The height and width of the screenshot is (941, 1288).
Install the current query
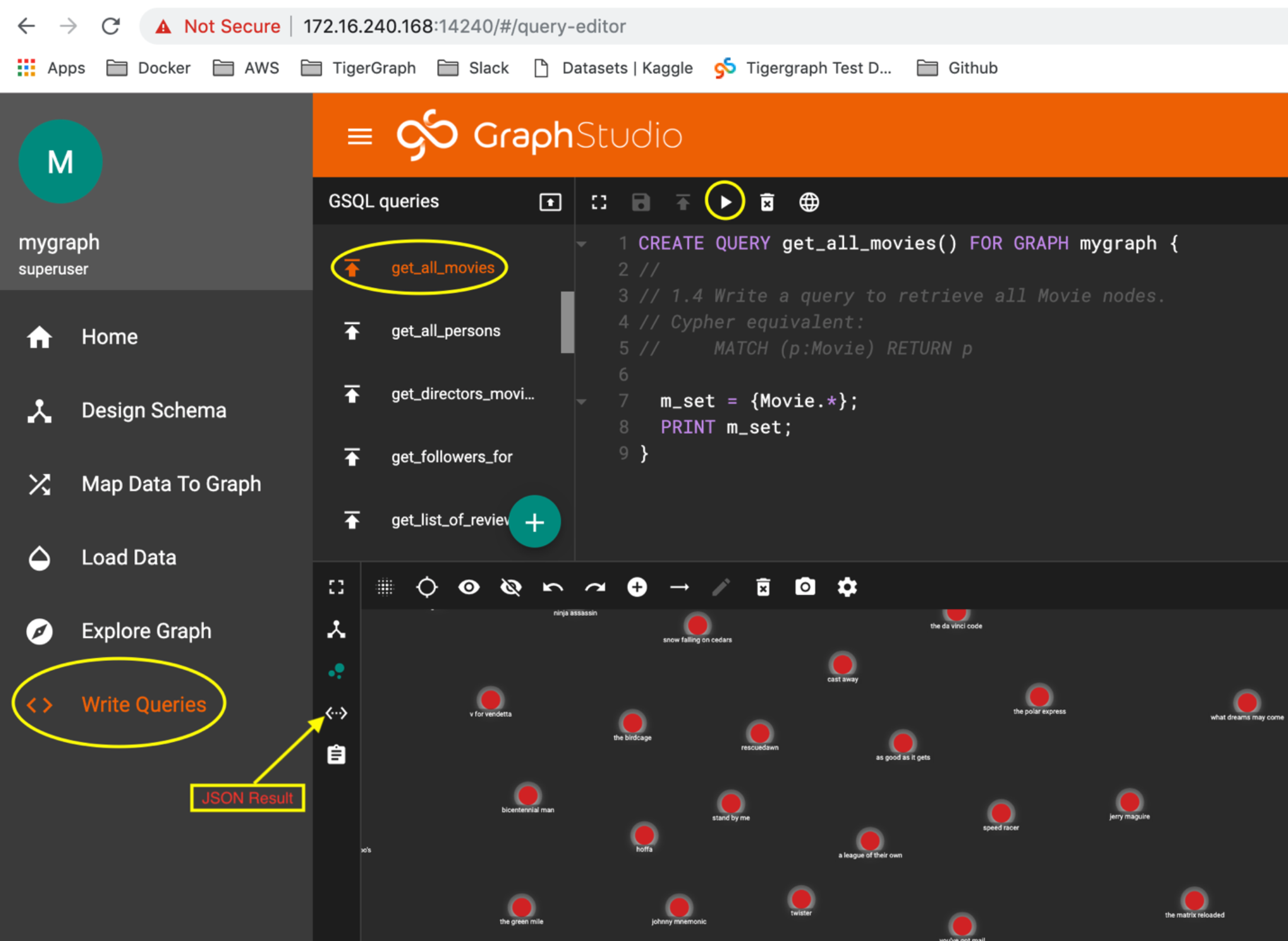683,203
